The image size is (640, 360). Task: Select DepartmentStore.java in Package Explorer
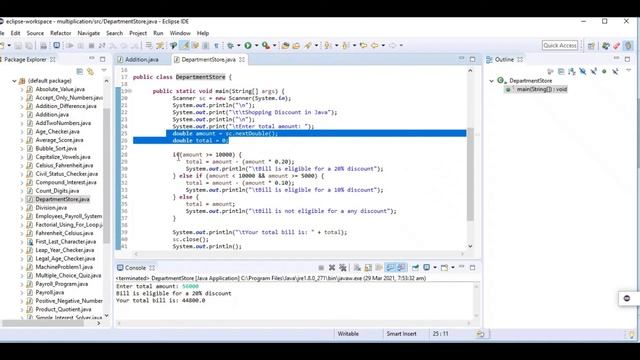tap(62, 199)
